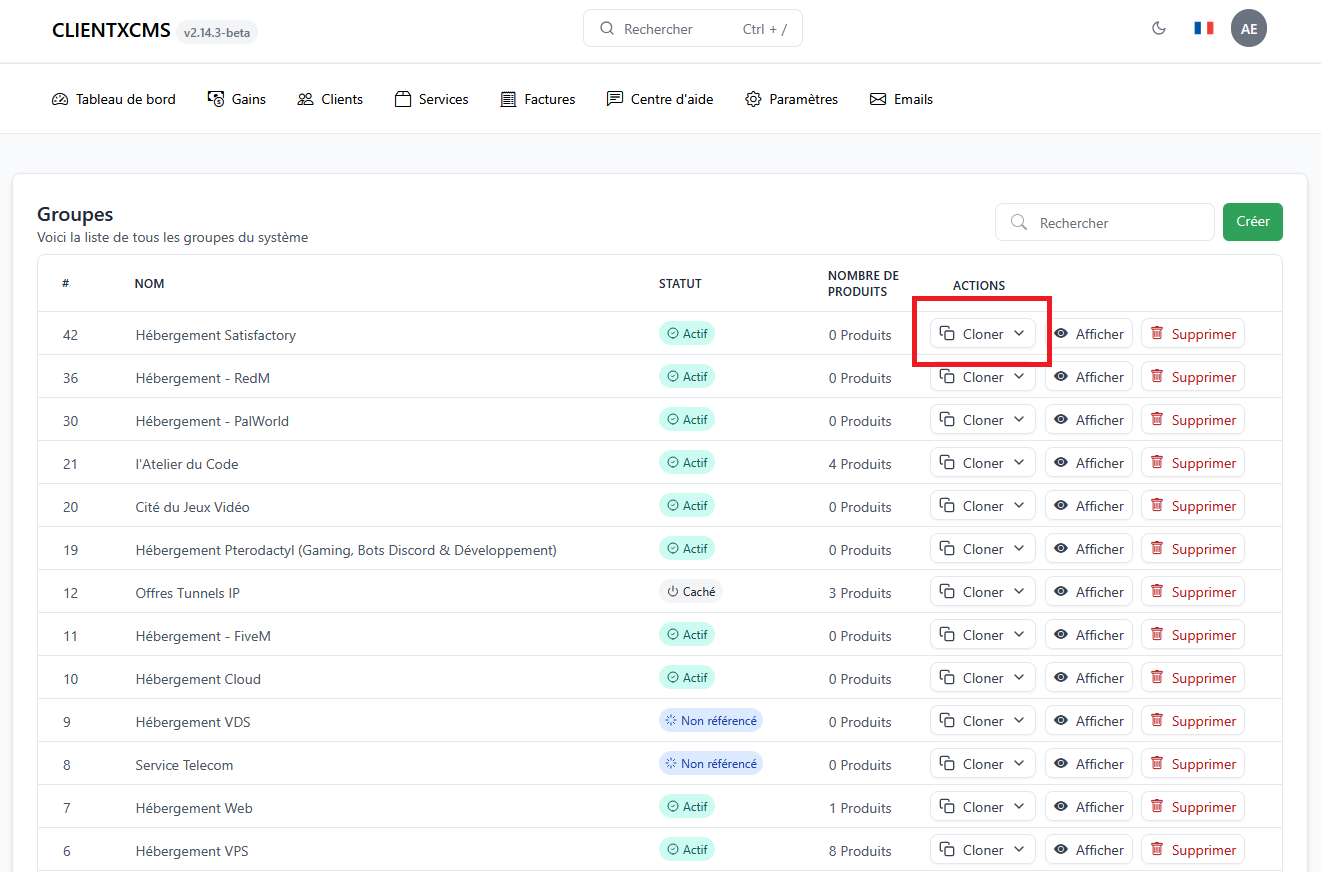Click the Gains money icon
This screenshot has height=872, width=1321.
216,98
